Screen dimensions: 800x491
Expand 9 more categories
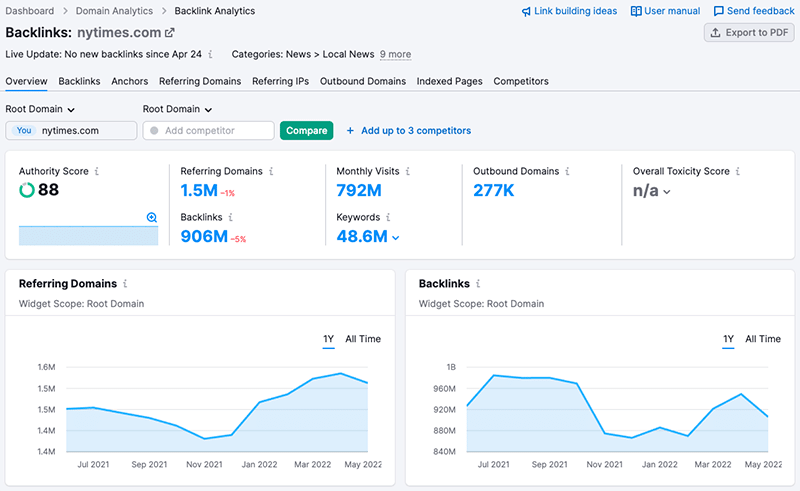(395, 54)
